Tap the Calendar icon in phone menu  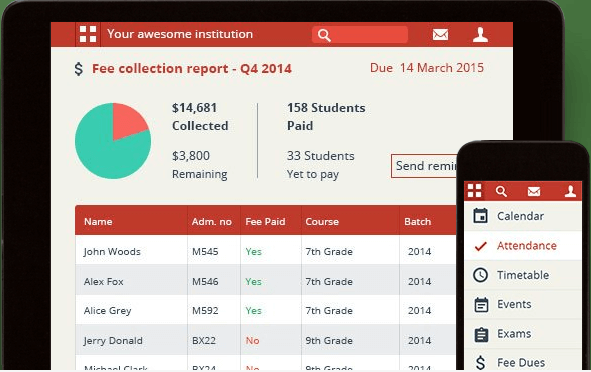481,216
